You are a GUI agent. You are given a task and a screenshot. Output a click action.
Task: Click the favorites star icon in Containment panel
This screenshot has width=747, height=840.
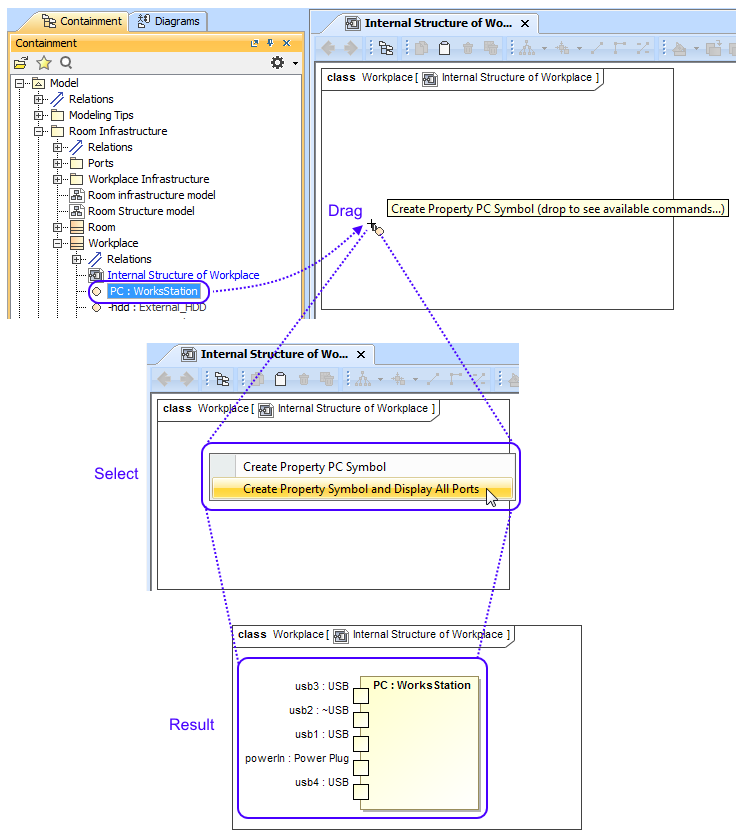44,63
